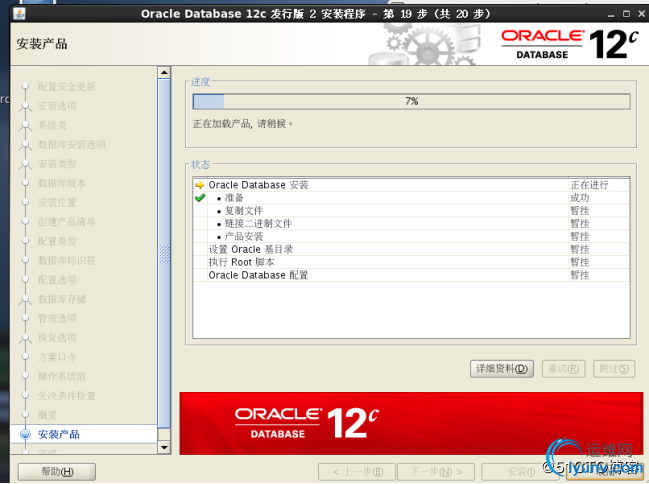Click the 帮助(H) help button
649x484 pixels.
[57, 472]
